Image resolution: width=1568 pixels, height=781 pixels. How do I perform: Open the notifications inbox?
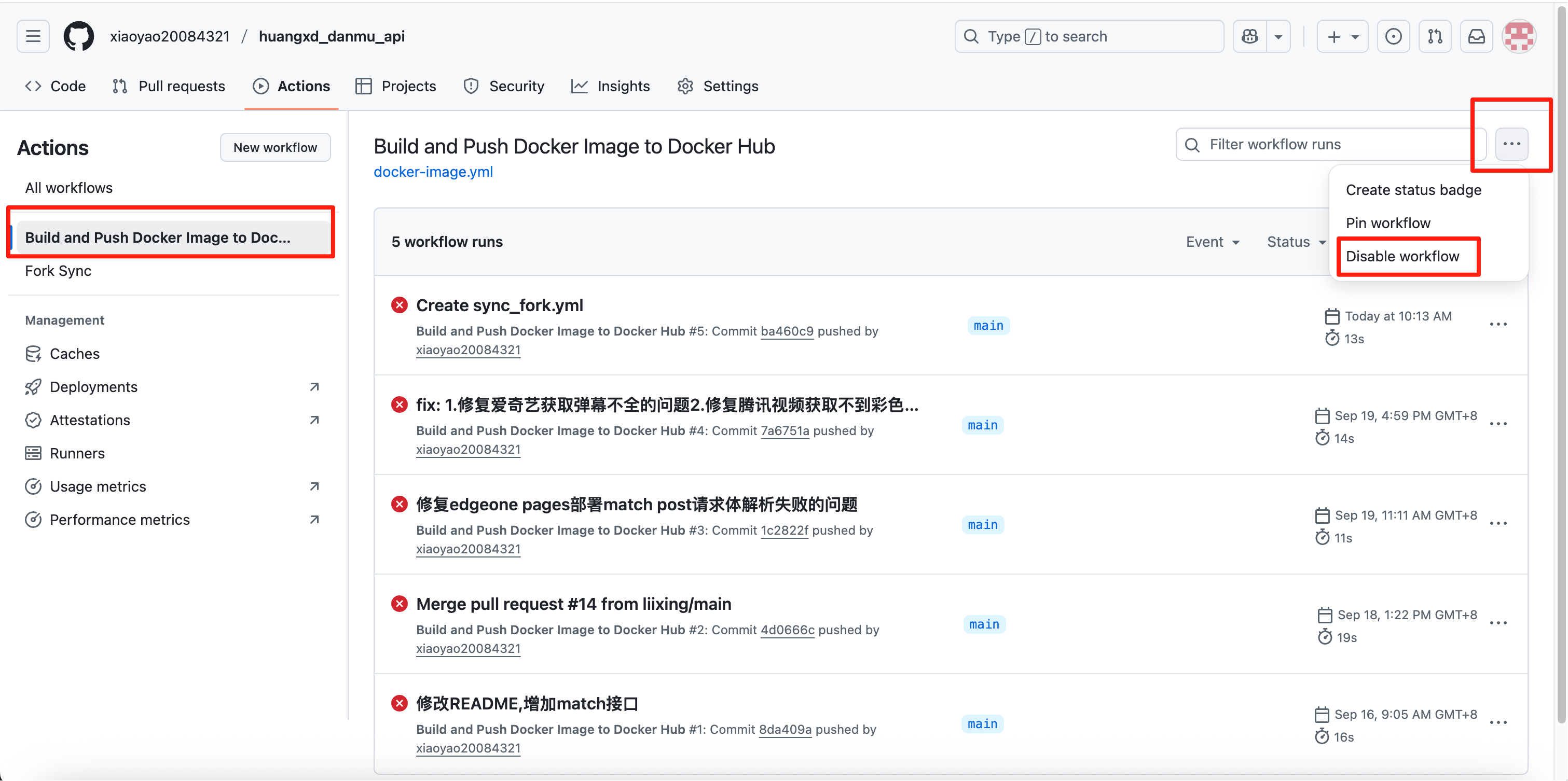[1476, 36]
